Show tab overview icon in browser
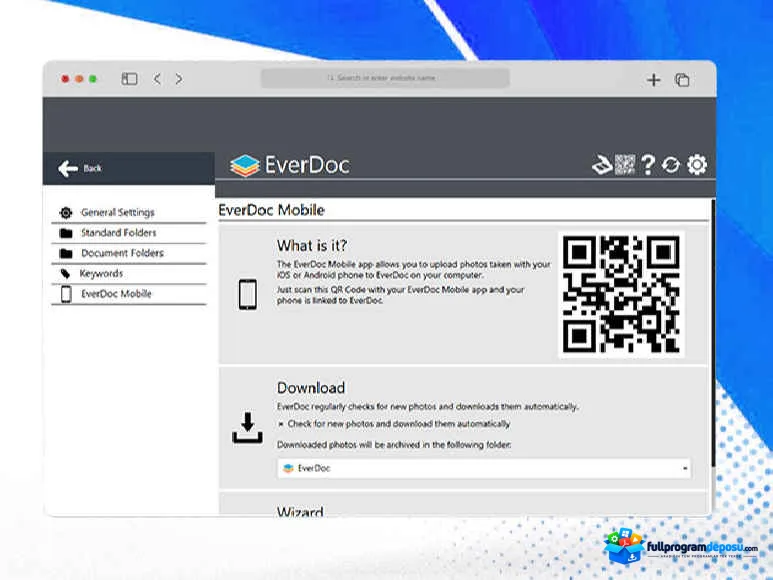The height and width of the screenshot is (580, 773). [682, 80]
